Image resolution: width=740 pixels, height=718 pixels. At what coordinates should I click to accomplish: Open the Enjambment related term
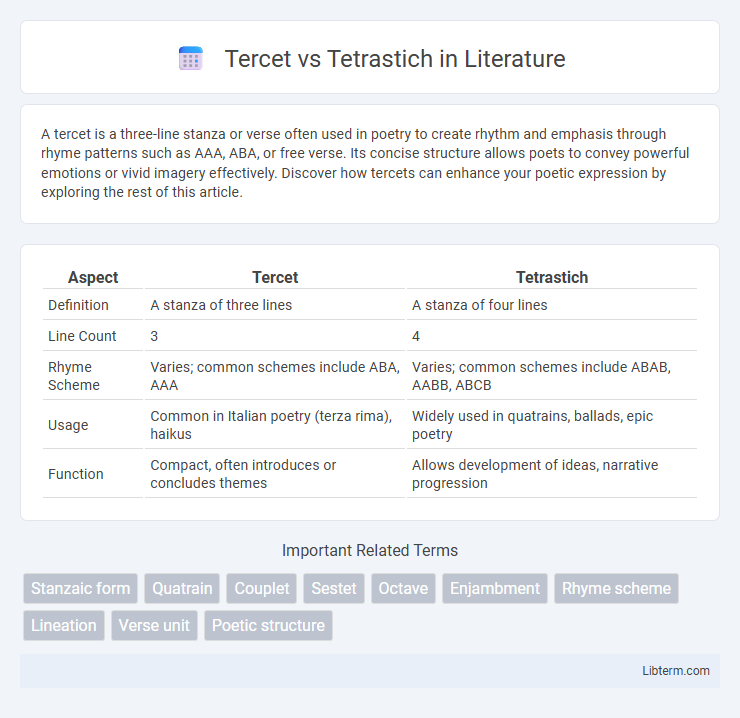(x=495, y=588)
